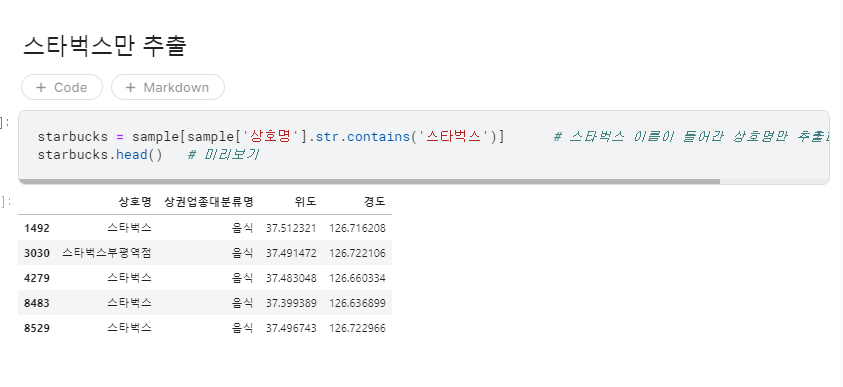Image resolution: width=843 pixels, height=387 pixels.
Task: Click the 상호명 column header
Action: (135, 202)
